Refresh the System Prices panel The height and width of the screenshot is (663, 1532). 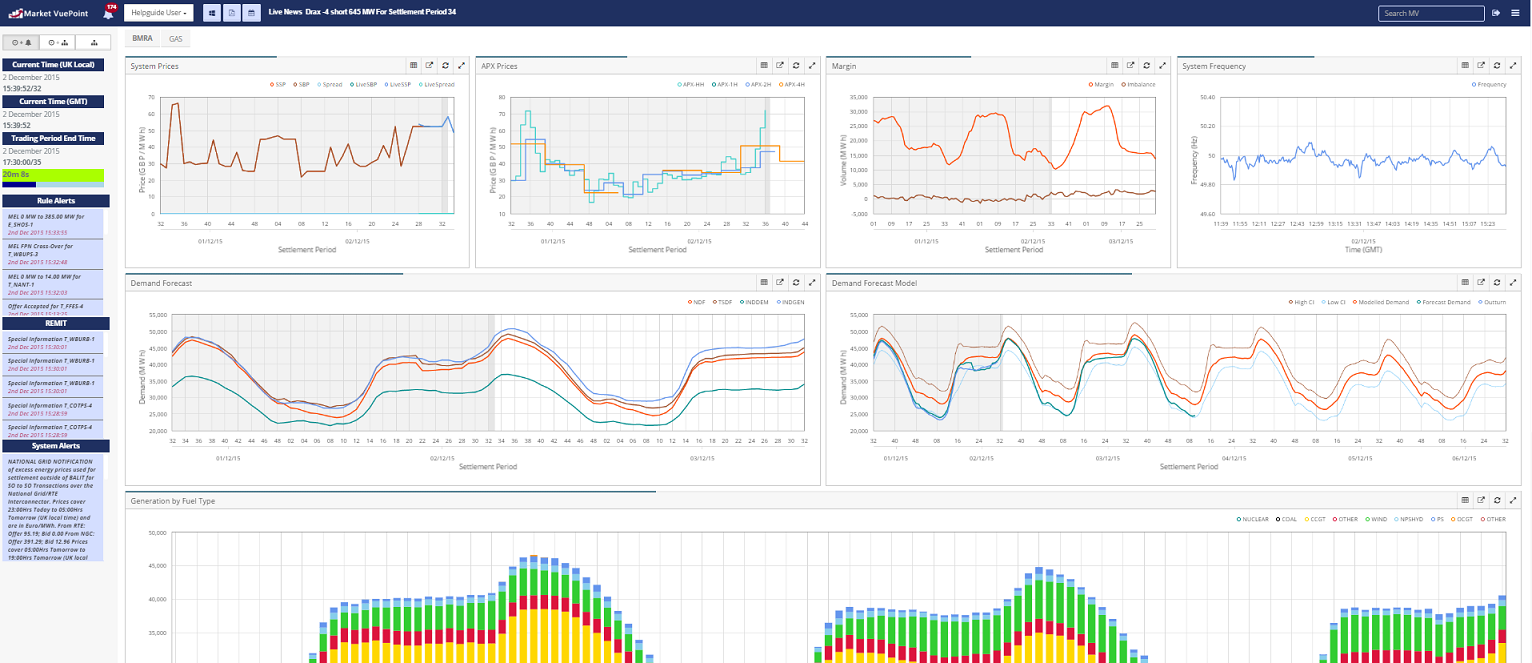coord(445,65)
